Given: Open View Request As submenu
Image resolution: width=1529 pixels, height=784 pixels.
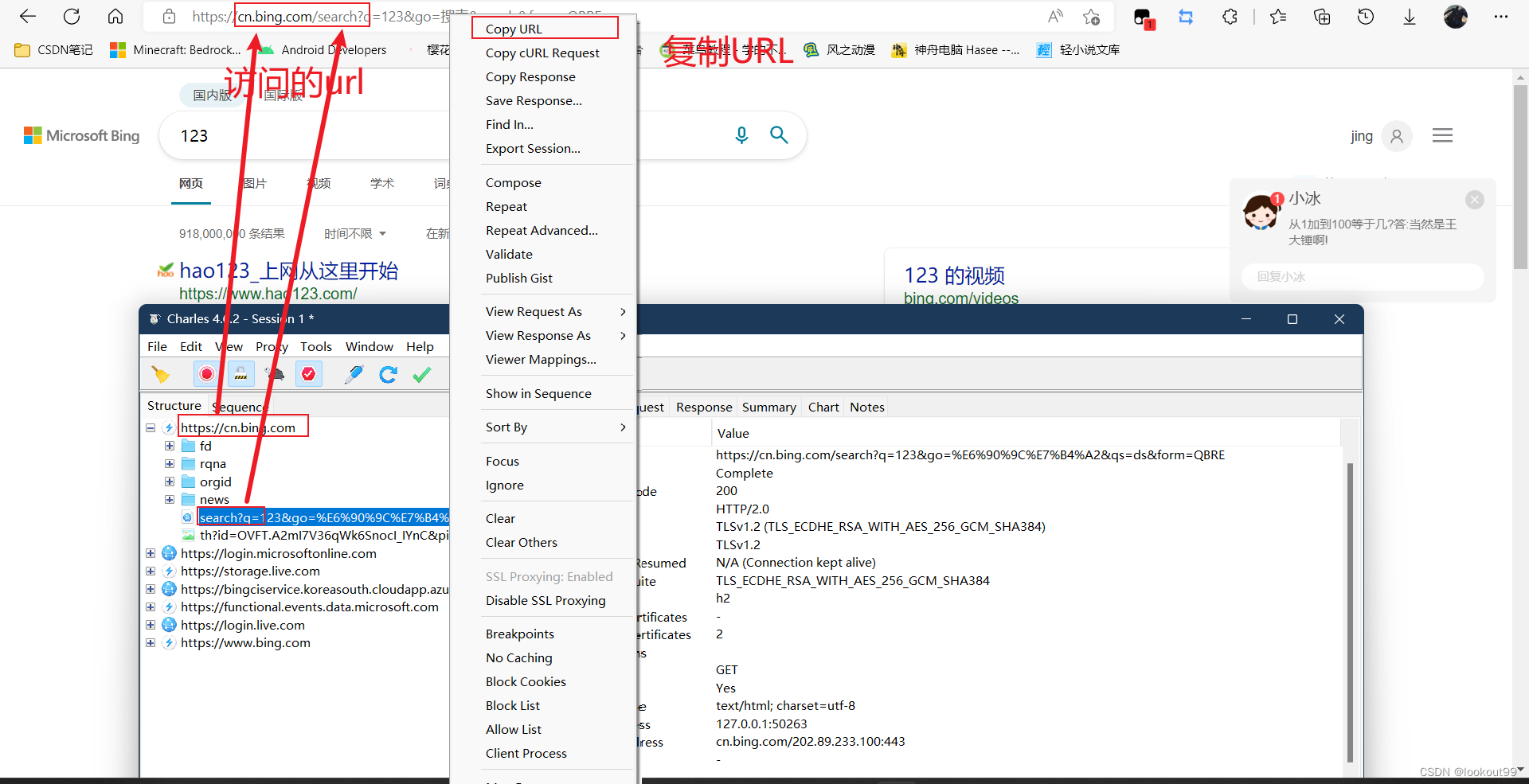Looking at the screenshot, I should [x=557, y=311].
